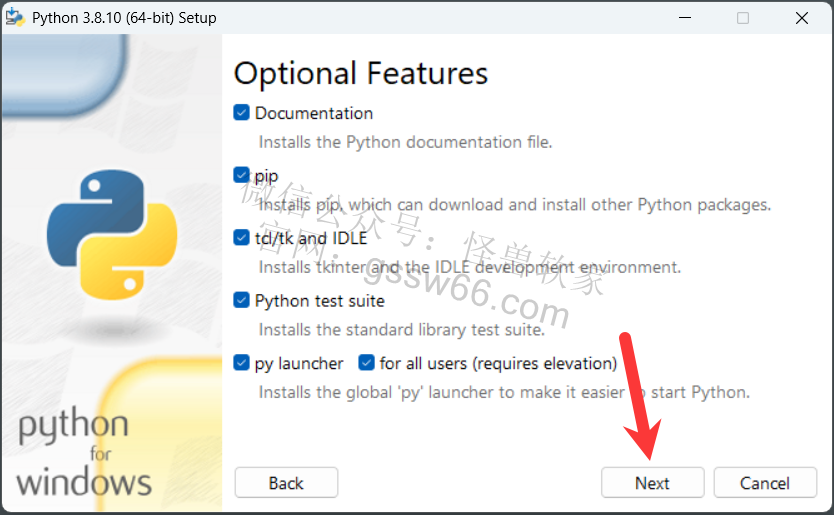Click the Python installer icon in title bar
The image size is (834, 515).
[15, 18]
